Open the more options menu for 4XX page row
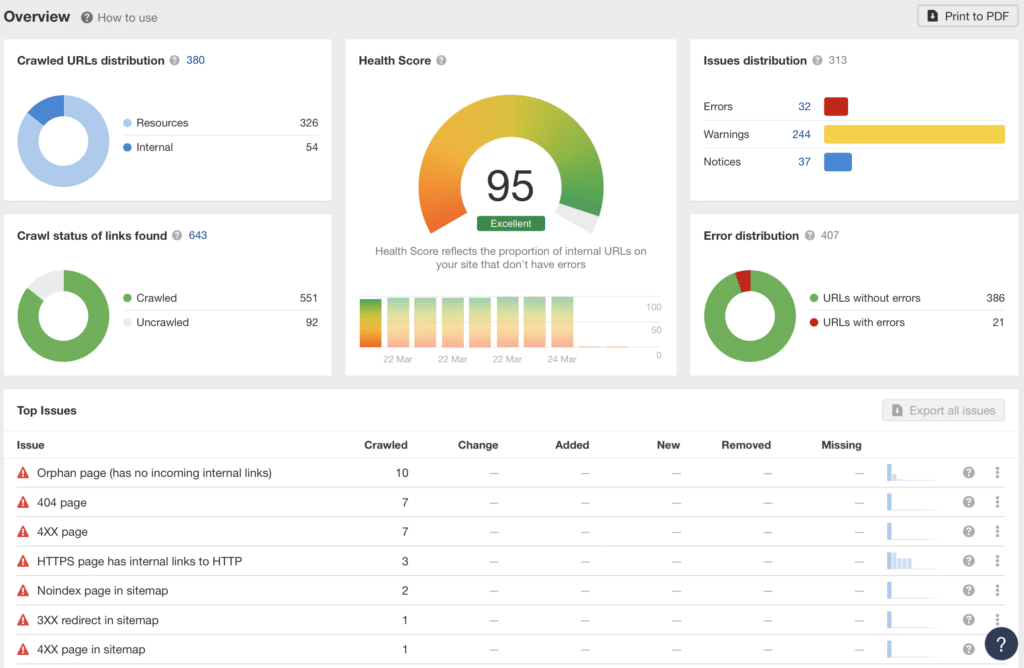This screenshot has height=668, width=1024. [997, 531]
